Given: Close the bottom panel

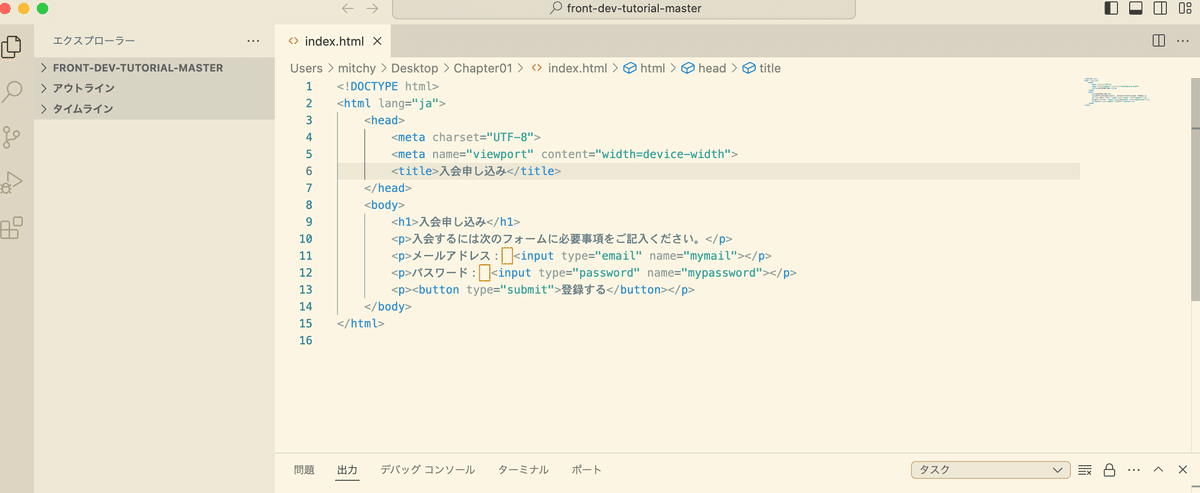Looking at the screenshot, I should pyautogui.click(x=1182, y=470).
